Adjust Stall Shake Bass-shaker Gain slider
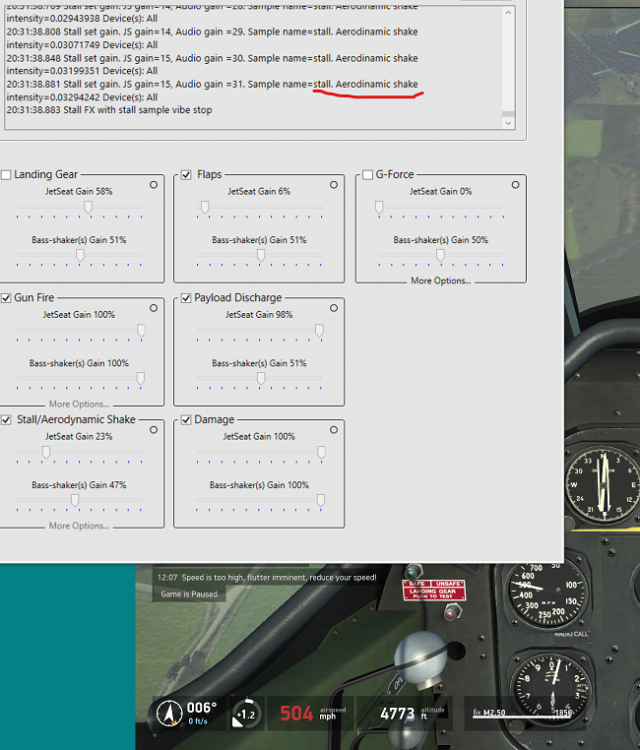This screenshot has height=750, width=640. 75,500
